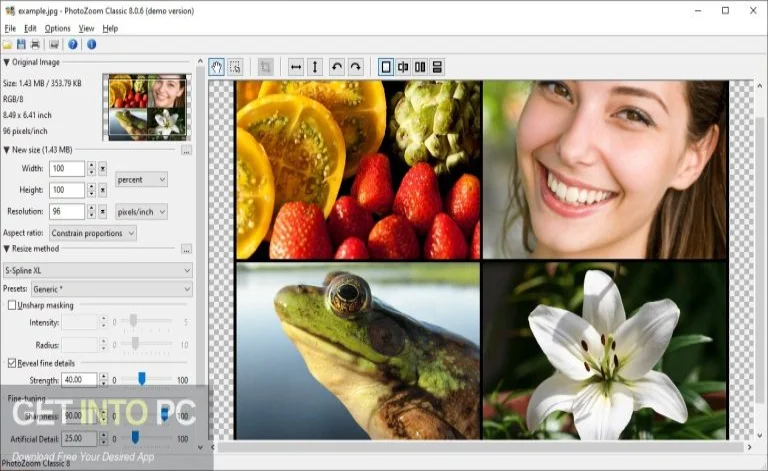Click the Resolution input field
The image size is (768, 471).
tap(67, 212)
